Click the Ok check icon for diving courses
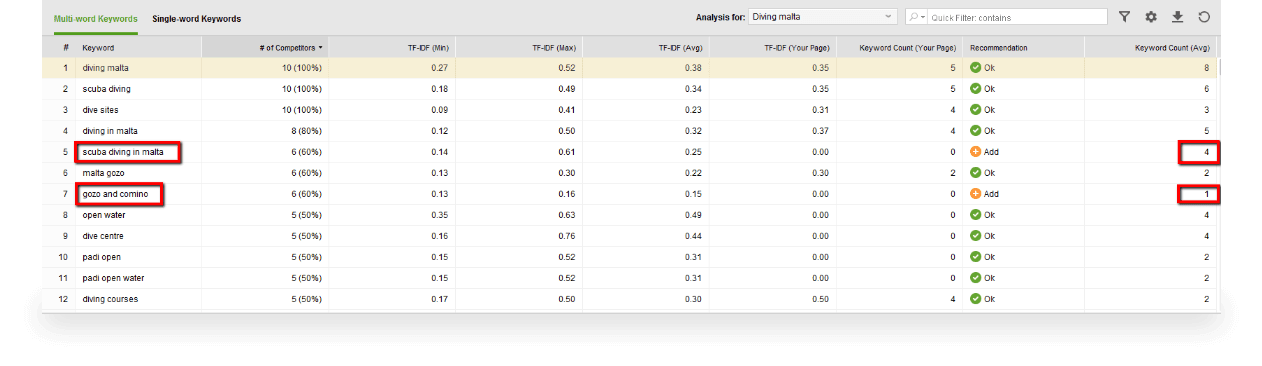 pyautogui.click(x=975, y=299)
